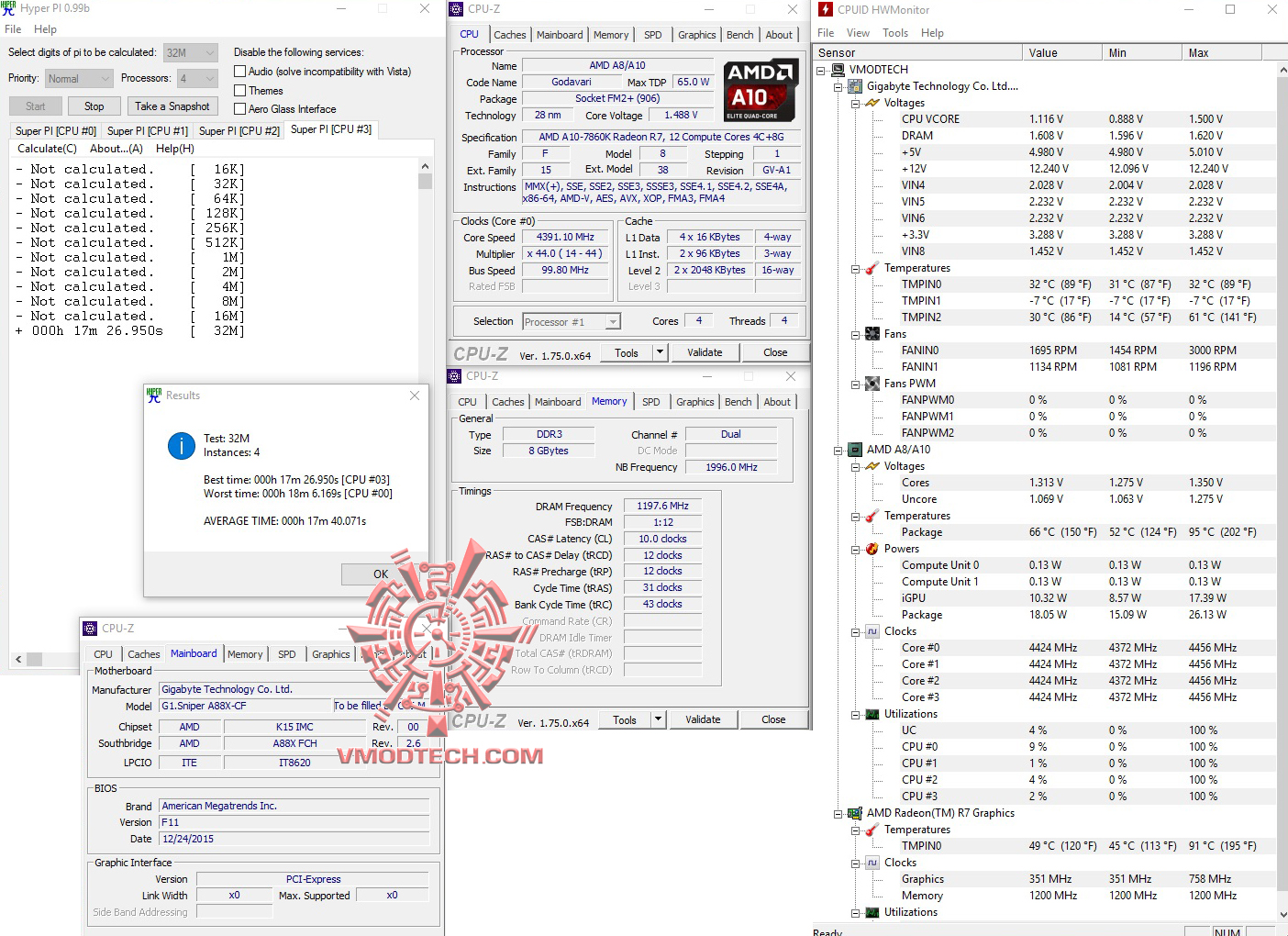Click the thermometer icon beside motherboard Temperatures

[x=872, y=268]
